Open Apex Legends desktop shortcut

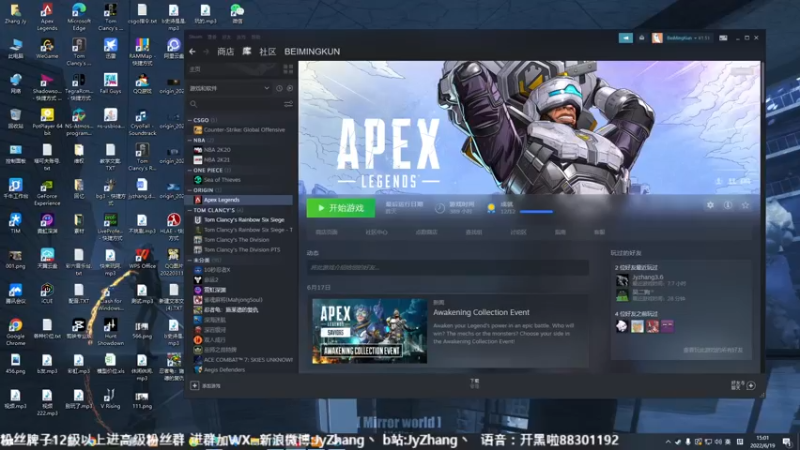click(x=47, y=16)
